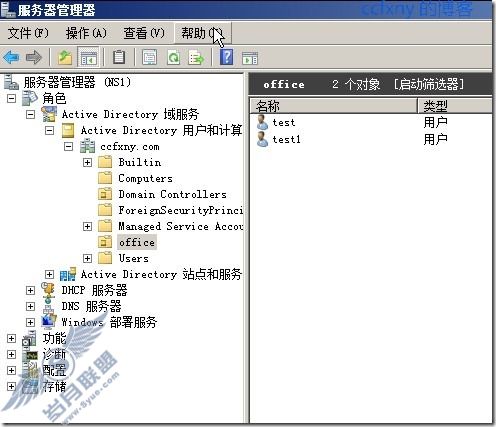
Task: Click the test user icon
Action: tap(262, 122)
